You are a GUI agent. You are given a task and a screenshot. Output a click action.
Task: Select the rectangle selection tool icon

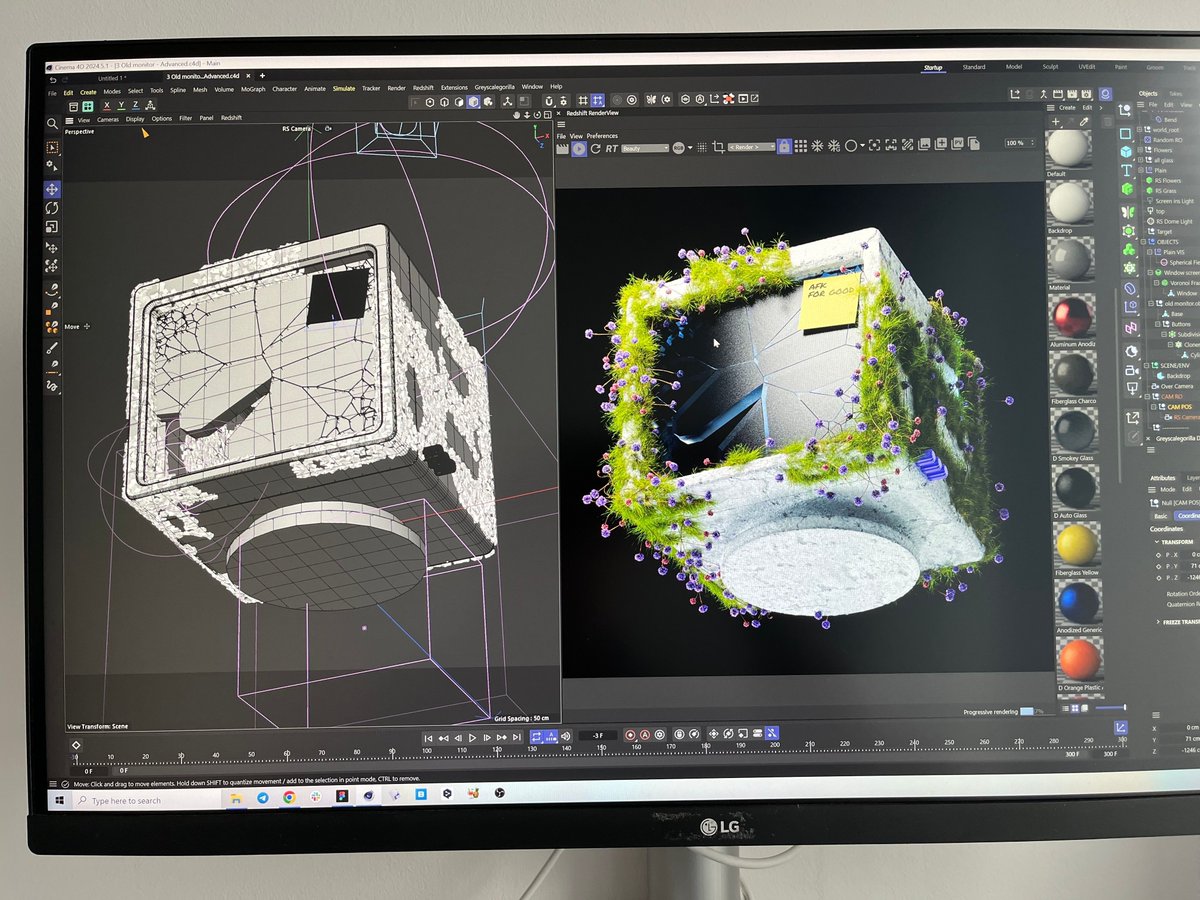point(52,148)
